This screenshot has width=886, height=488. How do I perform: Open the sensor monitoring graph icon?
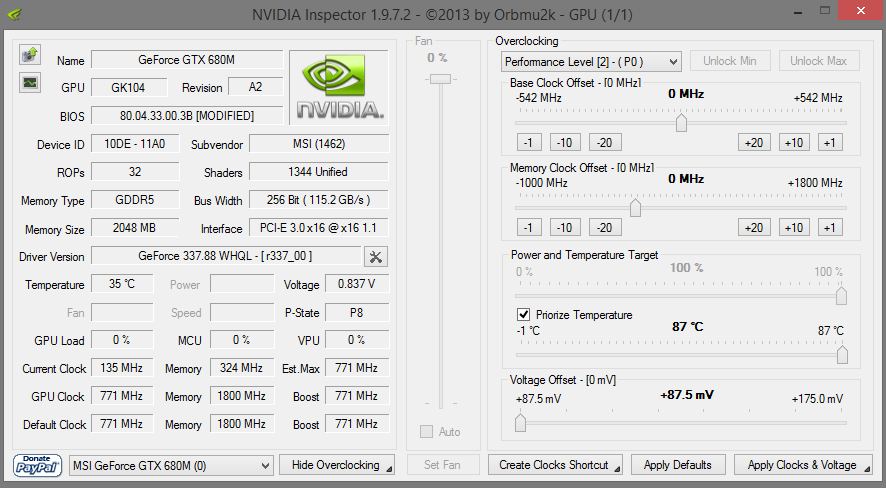pyautogui.click(x=29, y=83)
